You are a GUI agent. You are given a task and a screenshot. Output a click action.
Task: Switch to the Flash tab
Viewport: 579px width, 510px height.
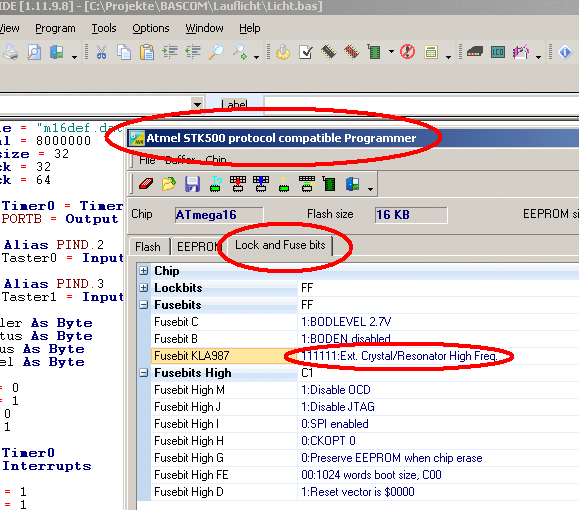[148, 246]
